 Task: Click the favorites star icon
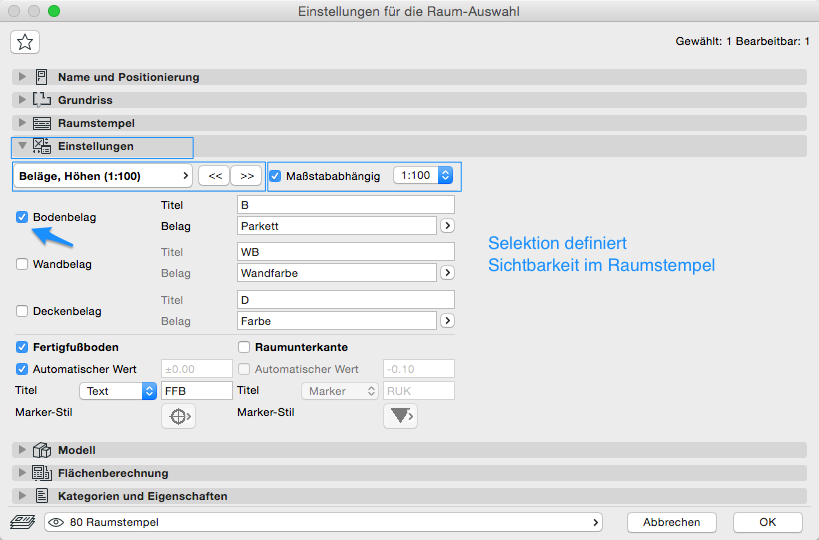(x=25, y=42)
